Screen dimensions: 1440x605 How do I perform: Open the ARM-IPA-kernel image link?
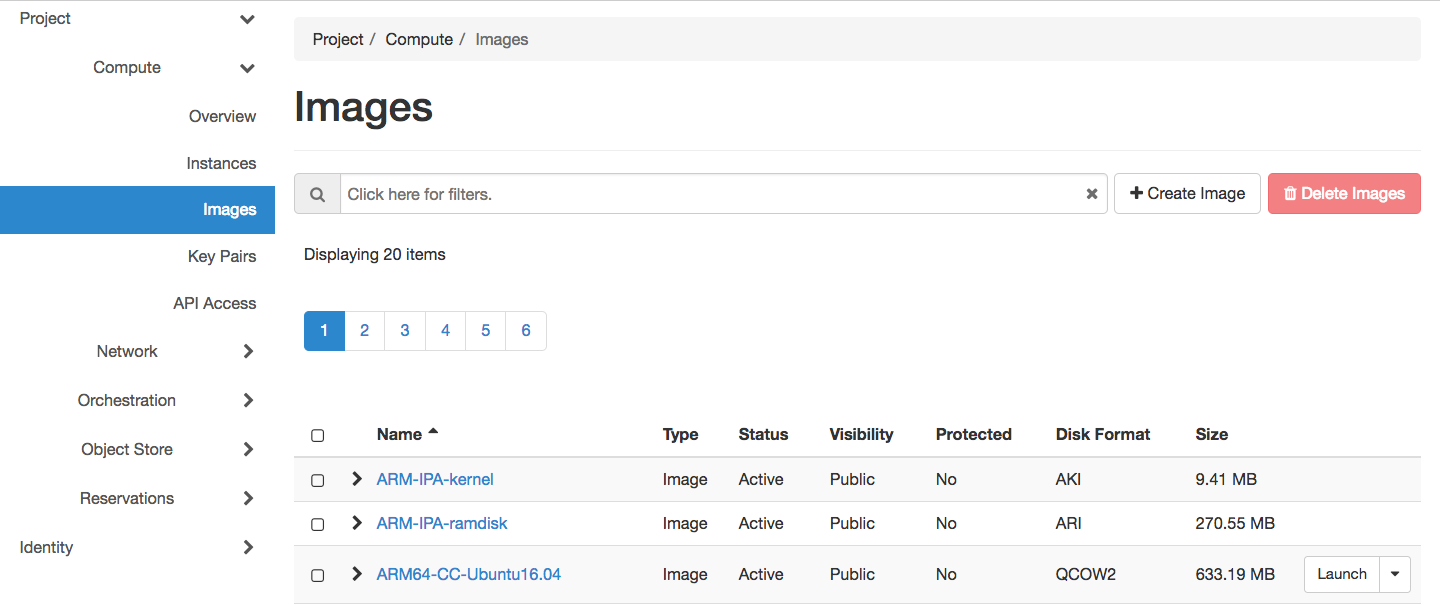tap(435, 479)
